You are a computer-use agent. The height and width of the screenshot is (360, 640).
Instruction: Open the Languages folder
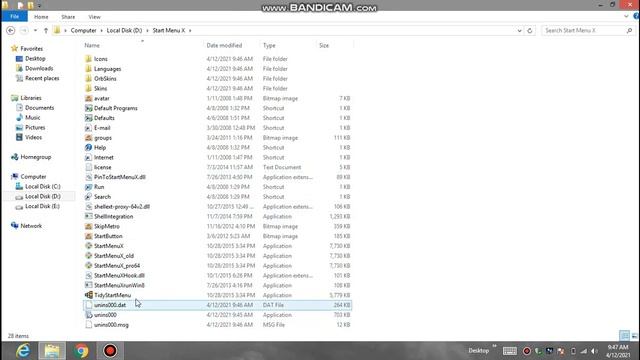(x=107, y=69)
